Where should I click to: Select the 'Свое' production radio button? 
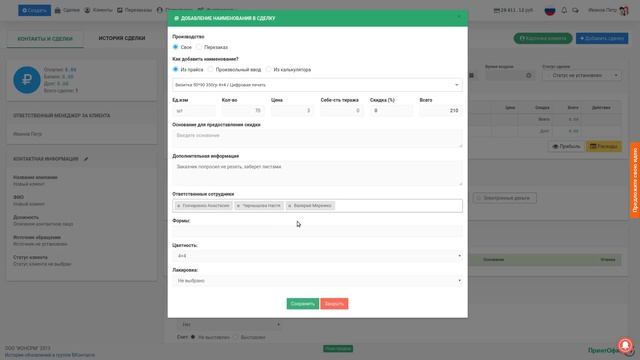[176, 47]
